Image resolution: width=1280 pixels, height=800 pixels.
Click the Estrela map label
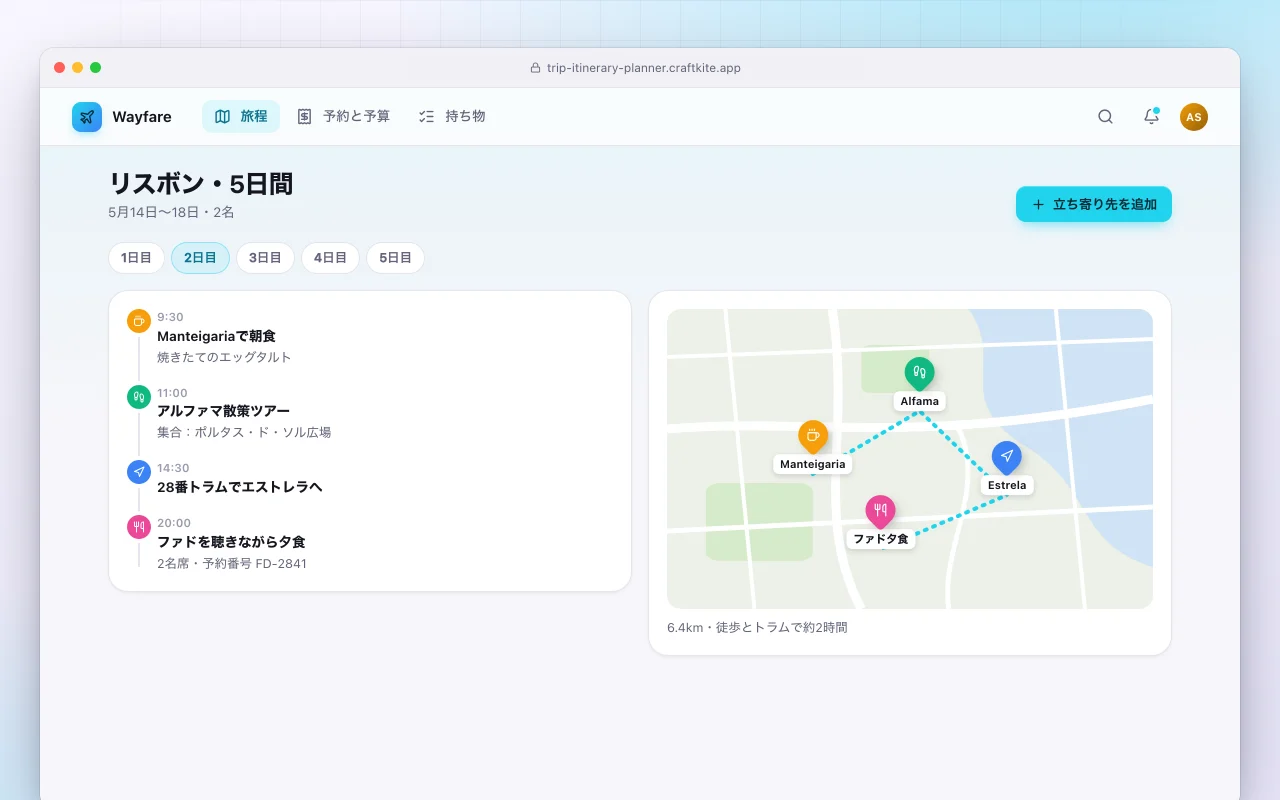point(1006,485)
